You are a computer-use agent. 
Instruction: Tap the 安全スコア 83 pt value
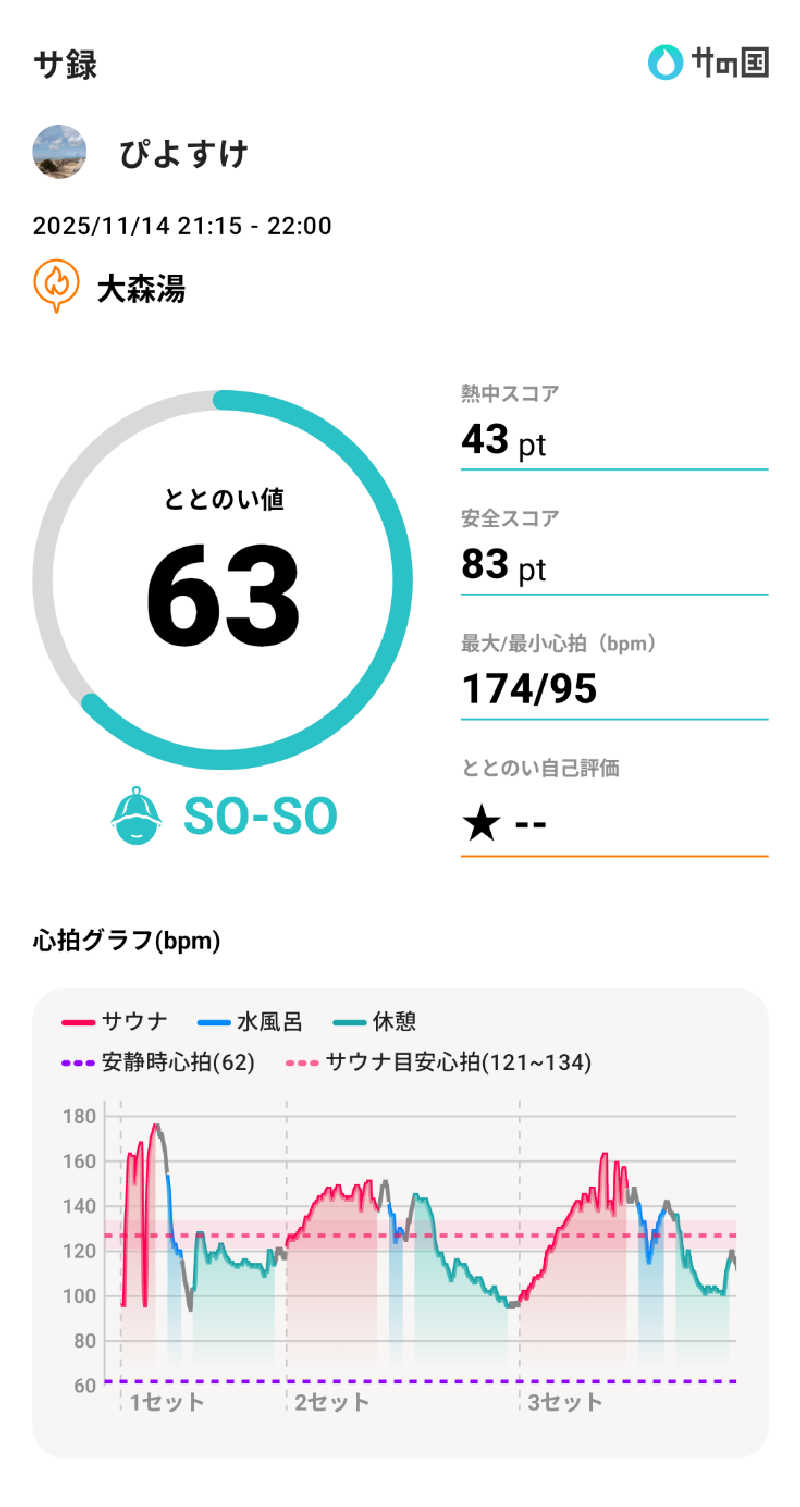point(504,565)
